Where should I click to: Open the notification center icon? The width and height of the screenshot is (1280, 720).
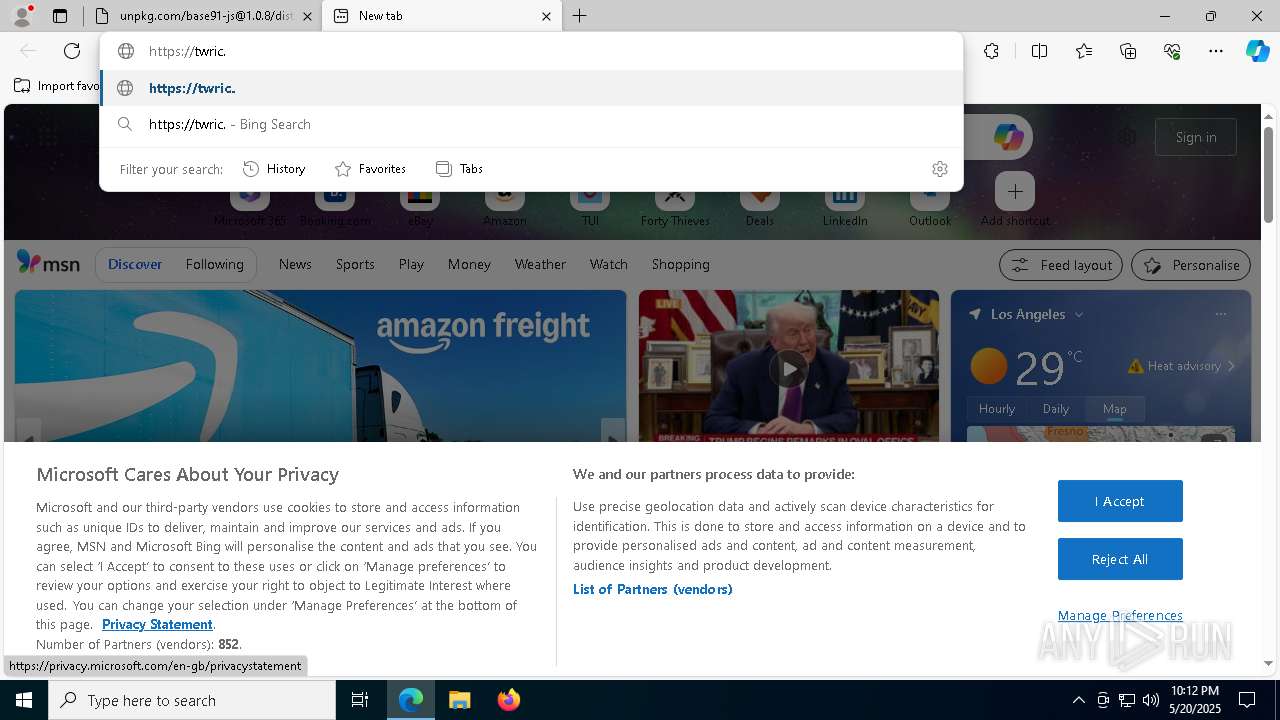click(1247, 700)
